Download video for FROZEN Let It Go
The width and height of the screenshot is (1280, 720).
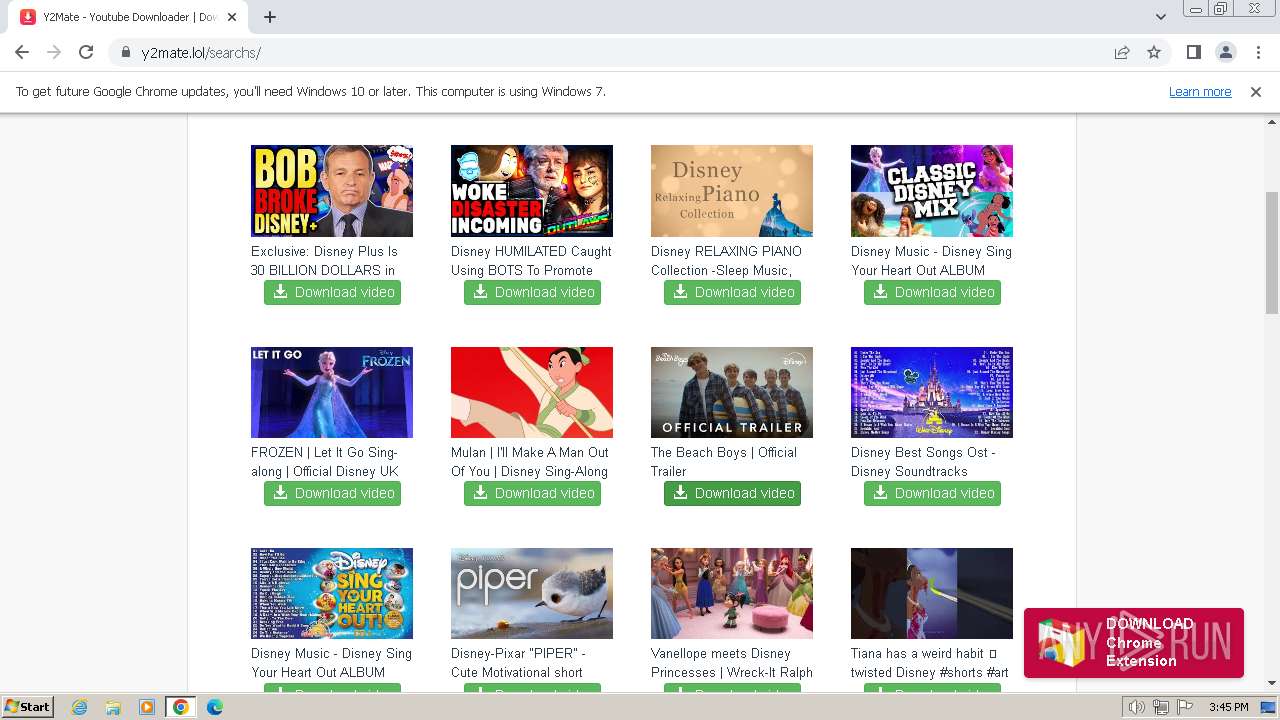[332, 493]
